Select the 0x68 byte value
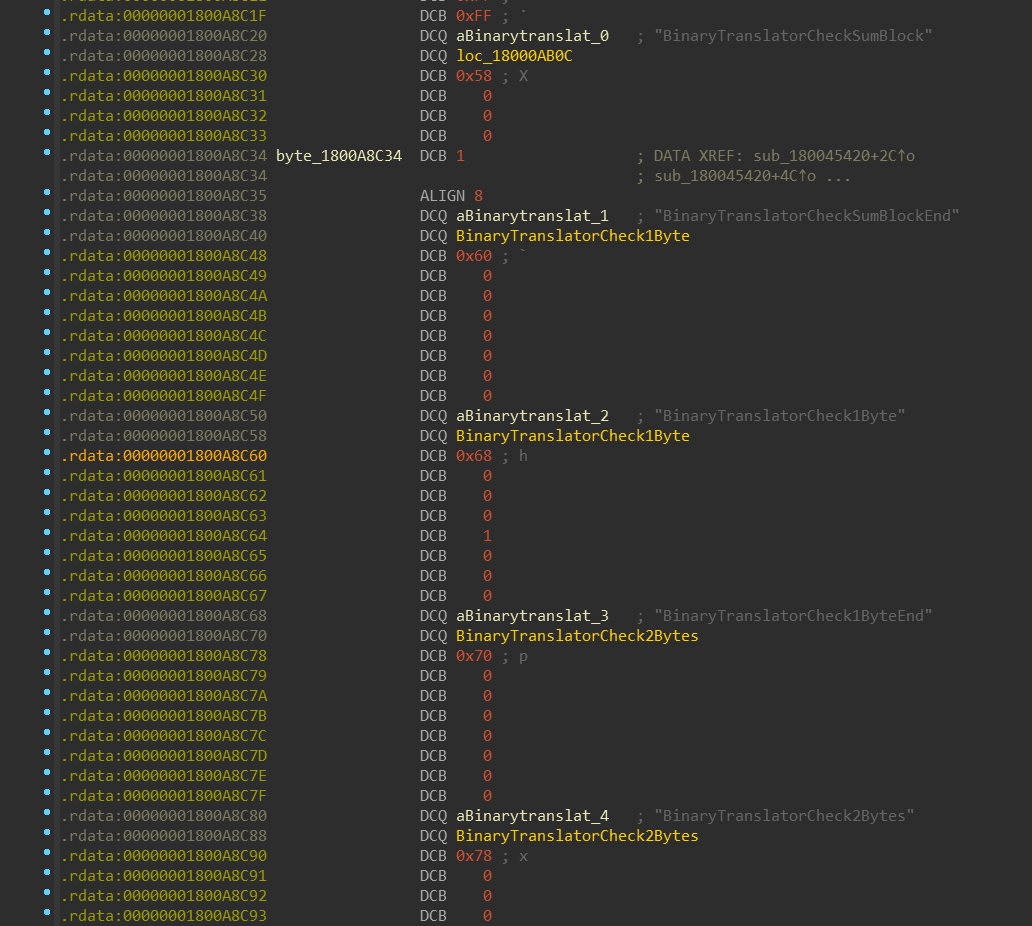Image resolution: width=1032 pixels, height=926 pixels. pos(473,455)
